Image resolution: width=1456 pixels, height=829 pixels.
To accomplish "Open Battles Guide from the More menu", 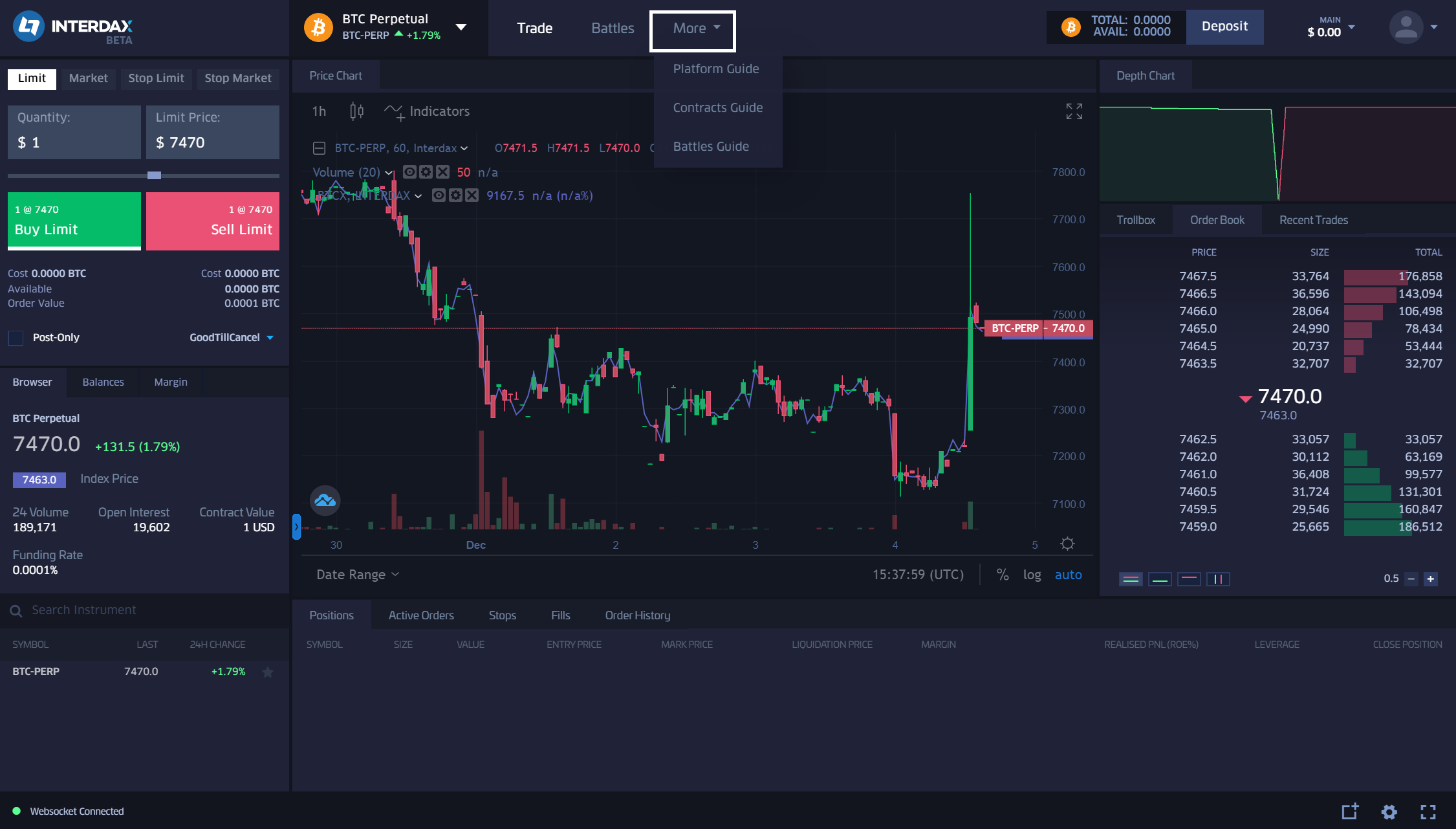I will click(x=711, y=146).
